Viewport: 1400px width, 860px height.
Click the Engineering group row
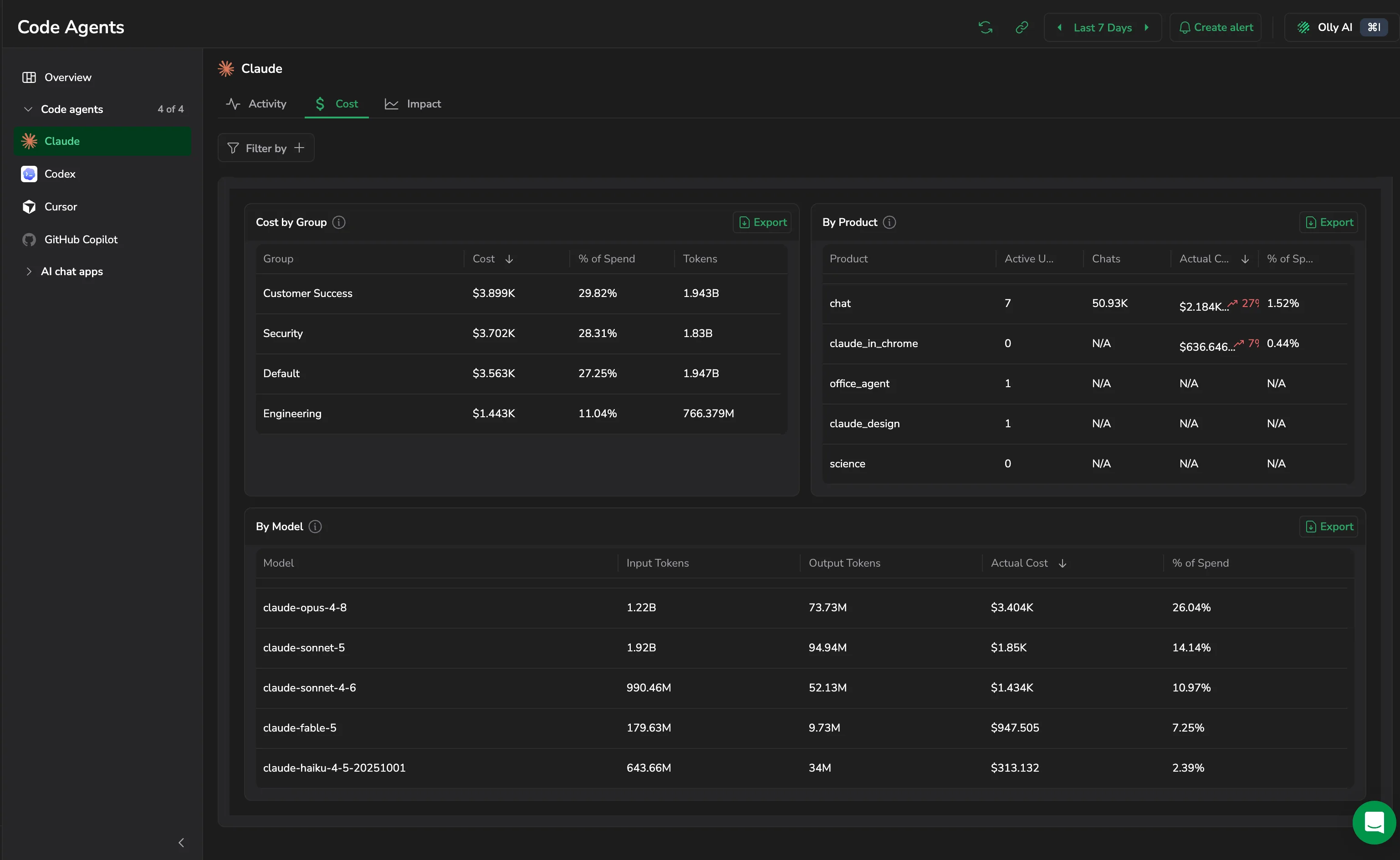click(x=518, y=414)
